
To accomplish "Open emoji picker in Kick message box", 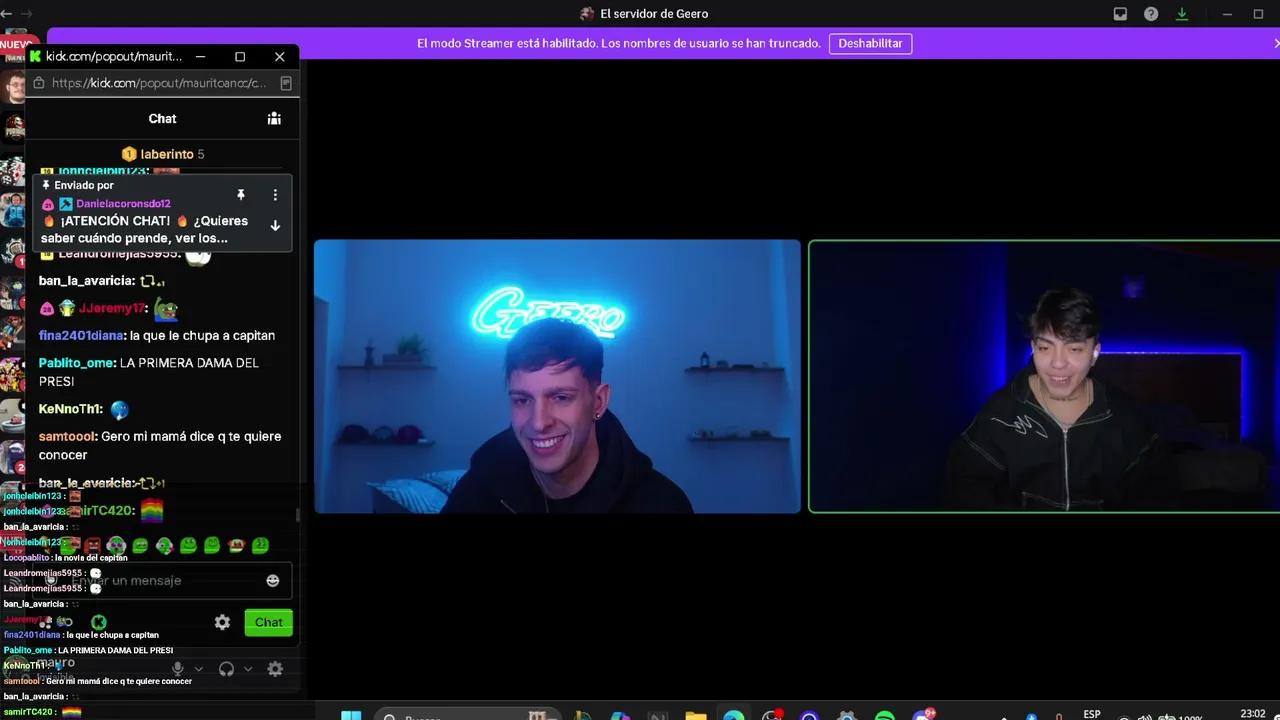I will point(273,581).
